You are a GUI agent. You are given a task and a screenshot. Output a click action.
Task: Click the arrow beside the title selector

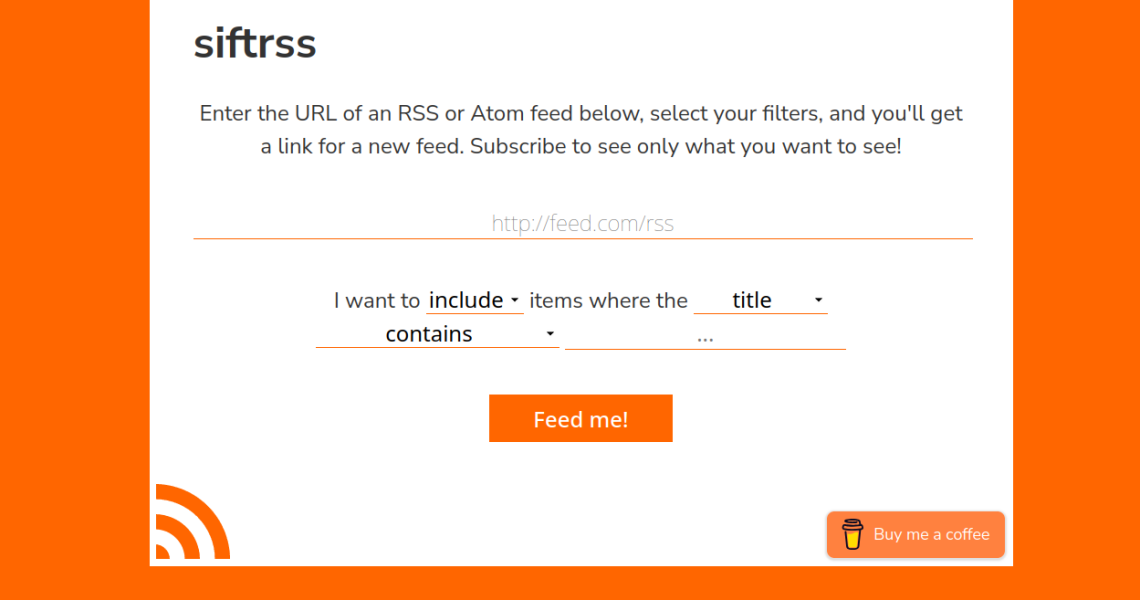click(x=818, y=301)
